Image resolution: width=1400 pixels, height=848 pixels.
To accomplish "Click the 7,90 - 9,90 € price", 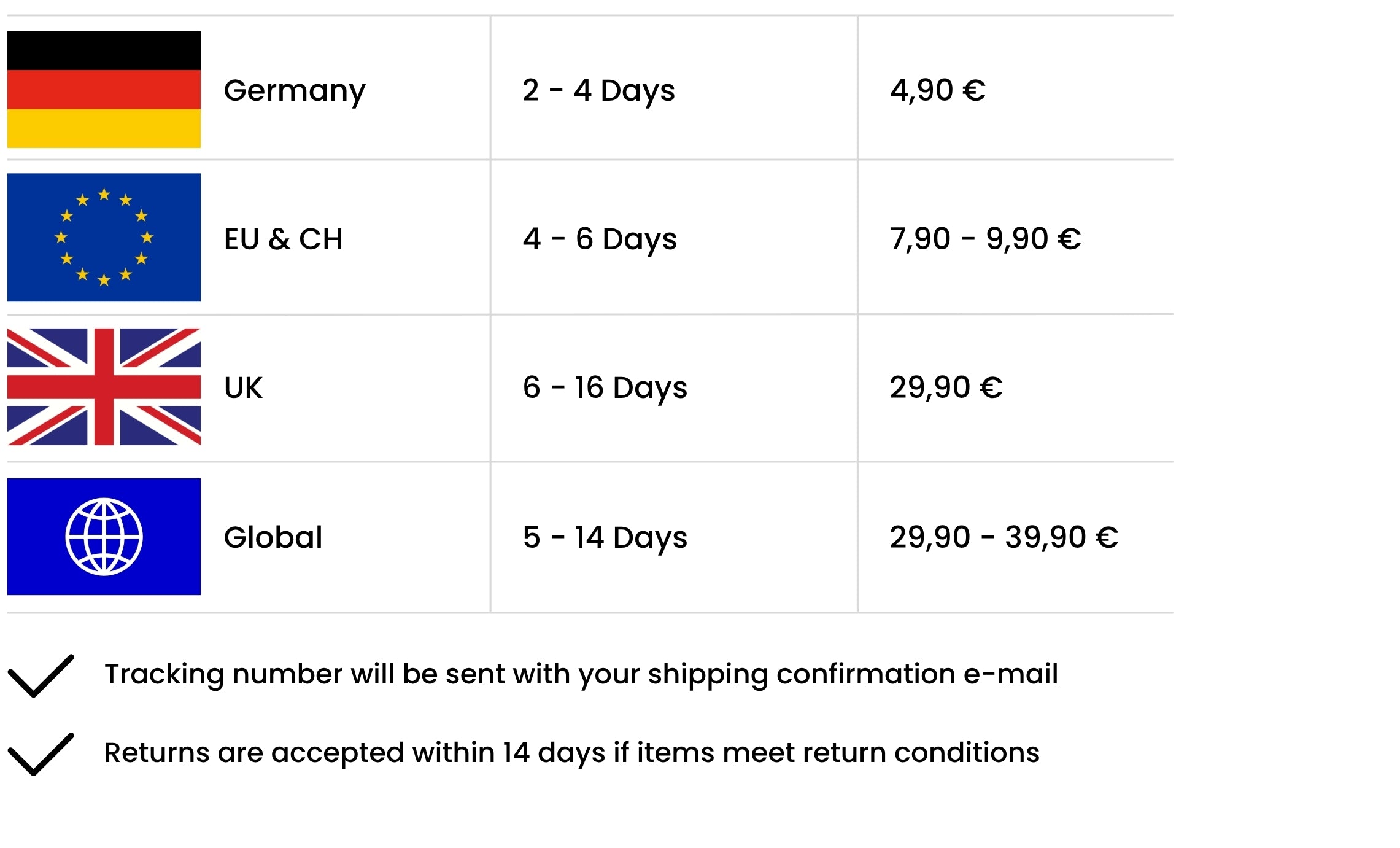I will click(984, 239).
